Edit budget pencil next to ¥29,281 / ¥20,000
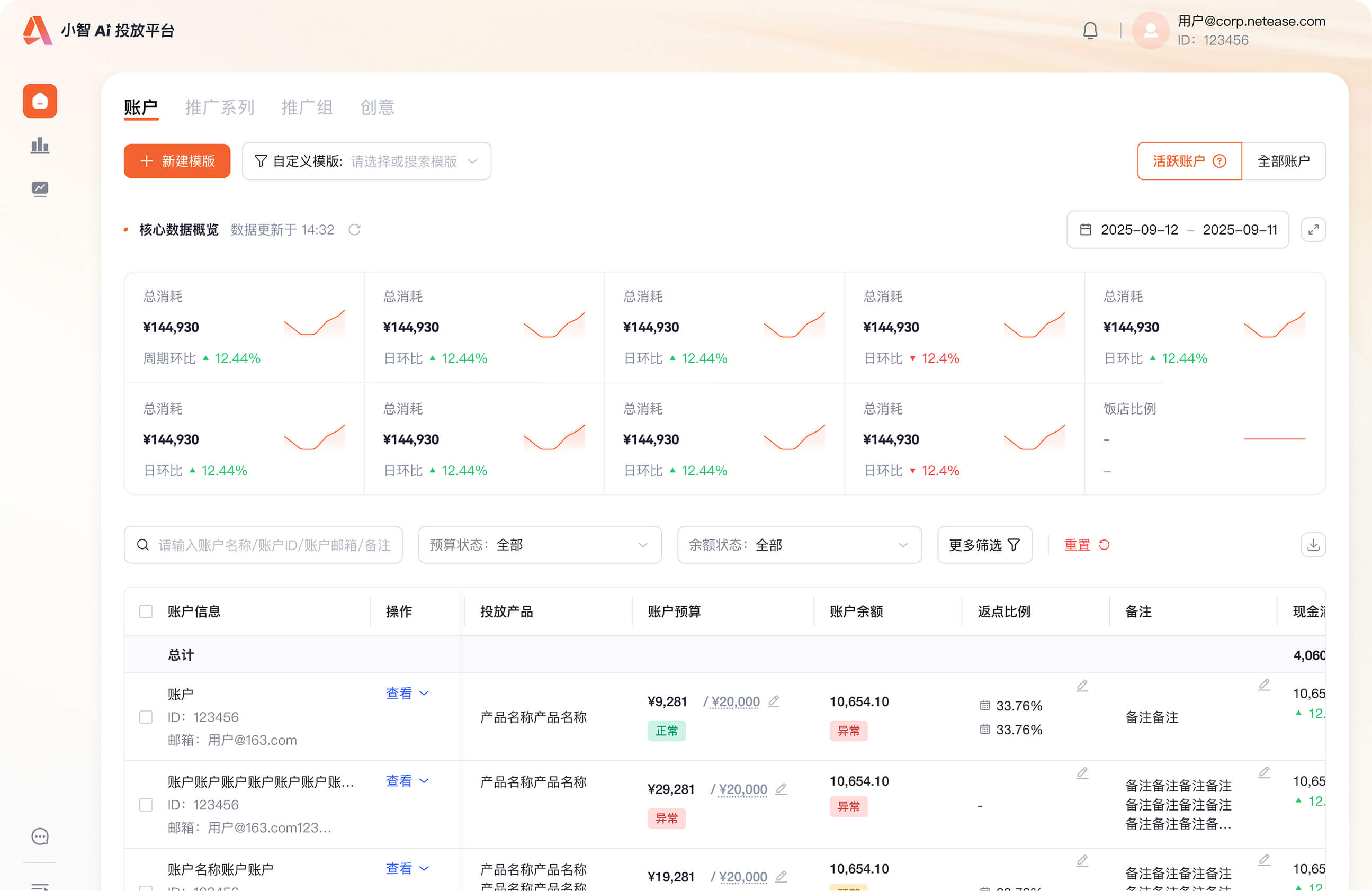 tap(781, 788)
